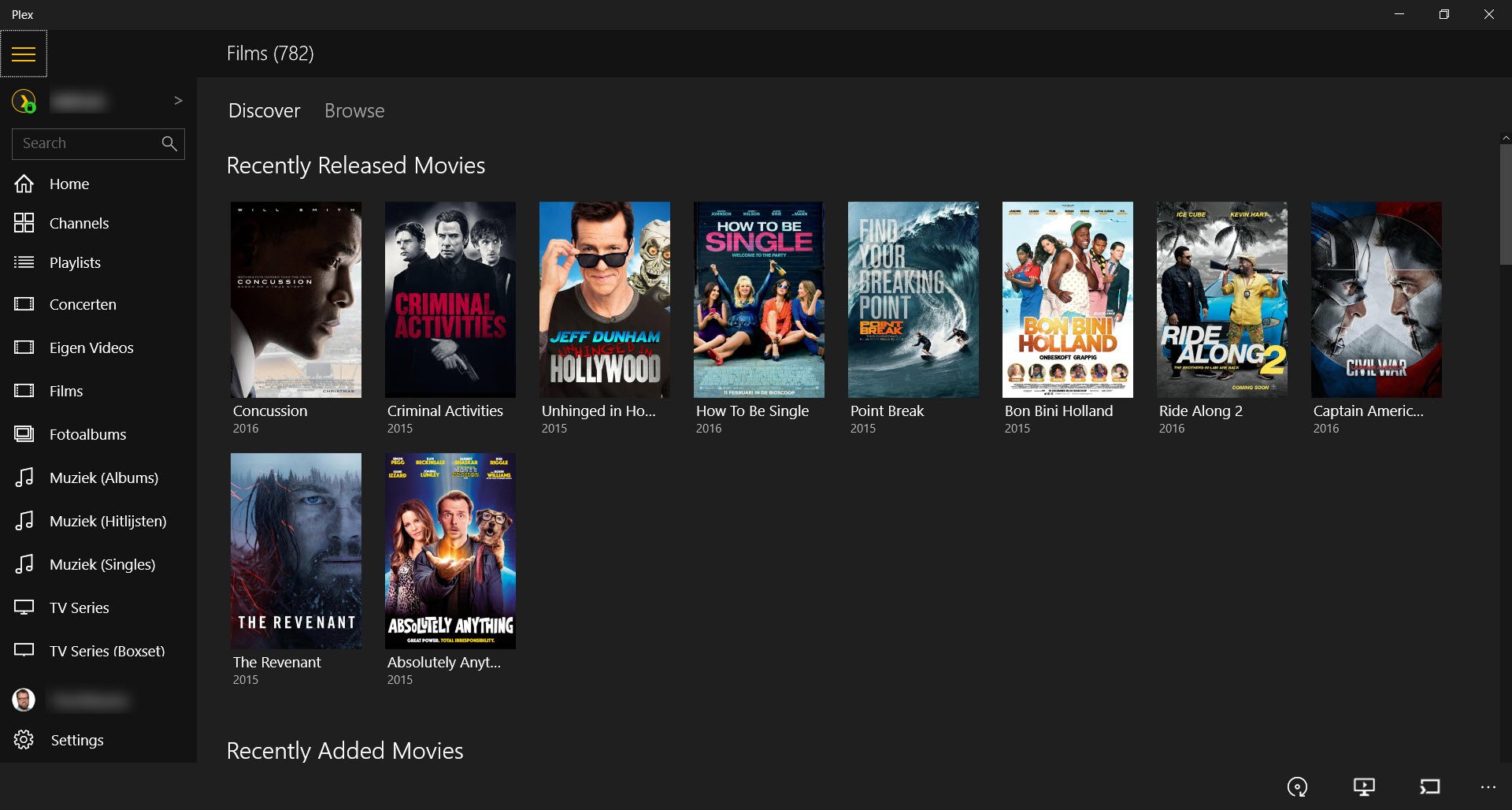Click the Recently Released Movies heading
Screen dimensions: 1512x810
[x=356, y=165]
